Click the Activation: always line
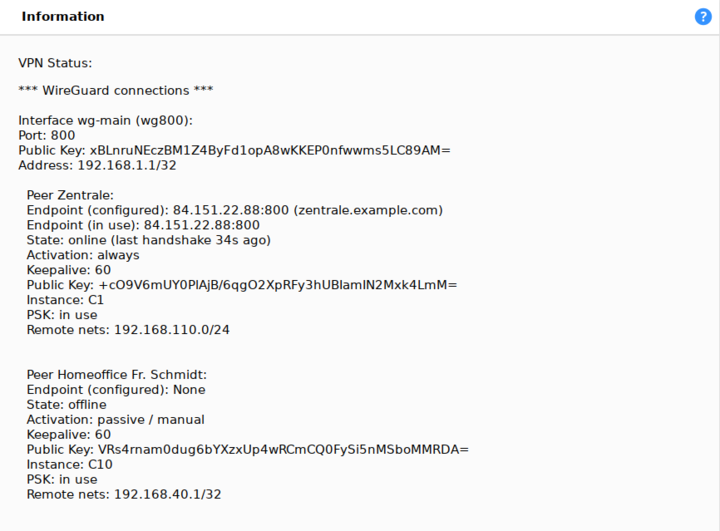 (x=83, y=255)
